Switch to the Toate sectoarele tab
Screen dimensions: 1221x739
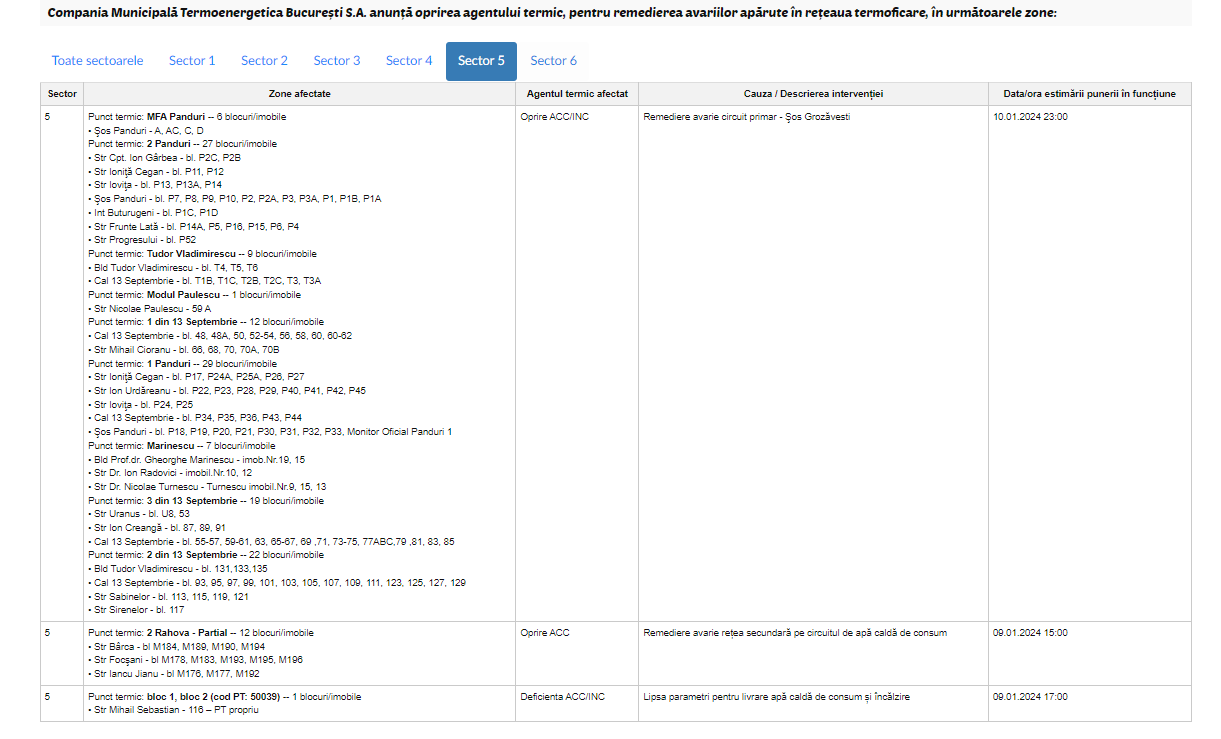click(97, 61)
